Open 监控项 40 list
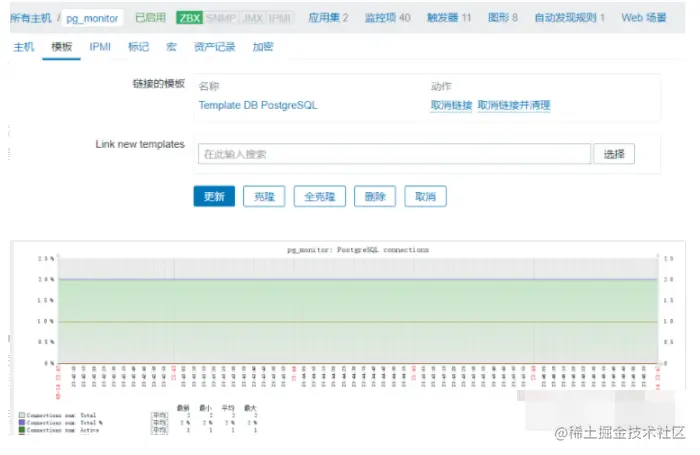Screen dimensions: 700x455 tap(388, 18)
